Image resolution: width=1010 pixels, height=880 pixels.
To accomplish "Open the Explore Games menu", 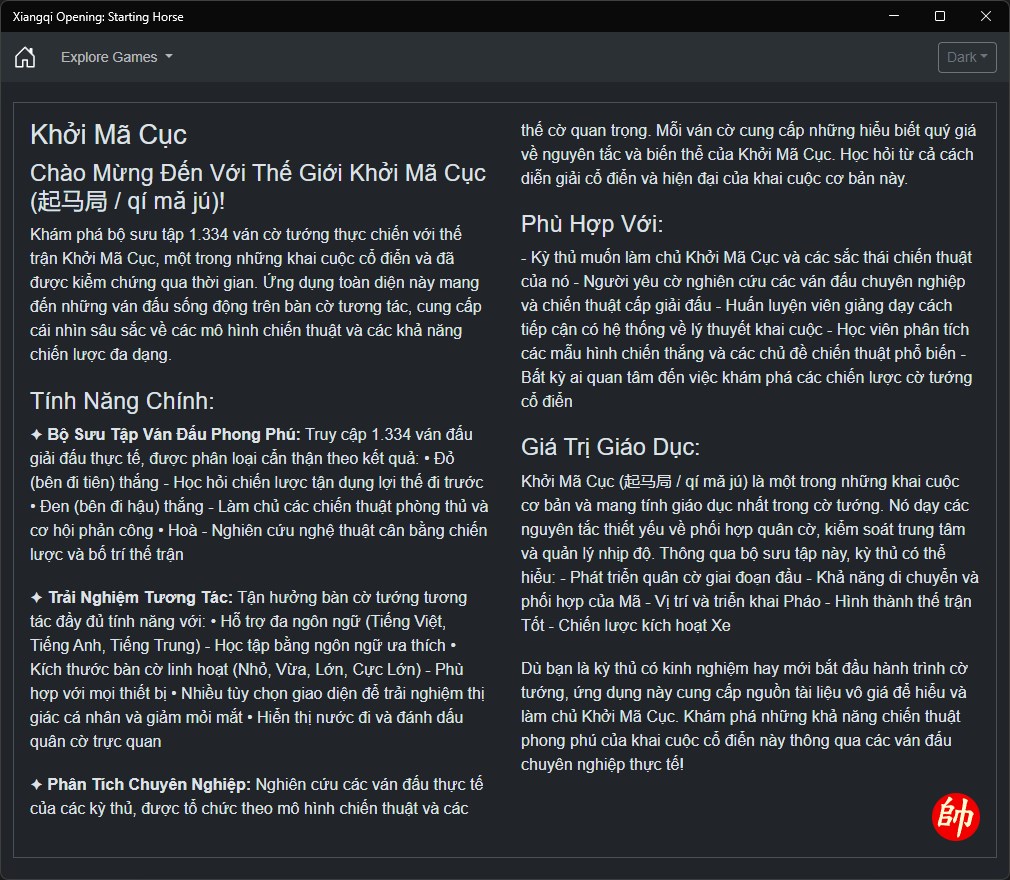I will click(x=117, y=57).
